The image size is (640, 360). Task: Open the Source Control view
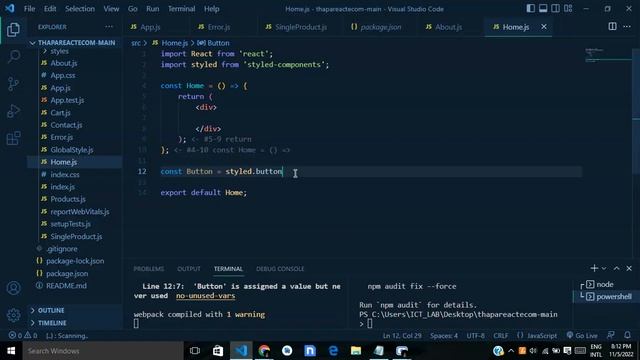tap(13, 84)
